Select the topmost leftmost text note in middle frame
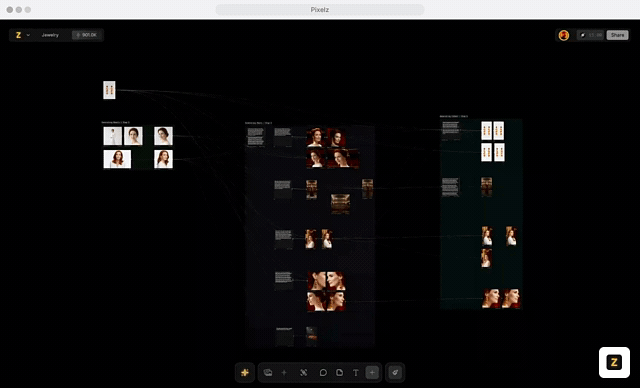This screenshot has height=388, width=640. click(x=256, y=137)
